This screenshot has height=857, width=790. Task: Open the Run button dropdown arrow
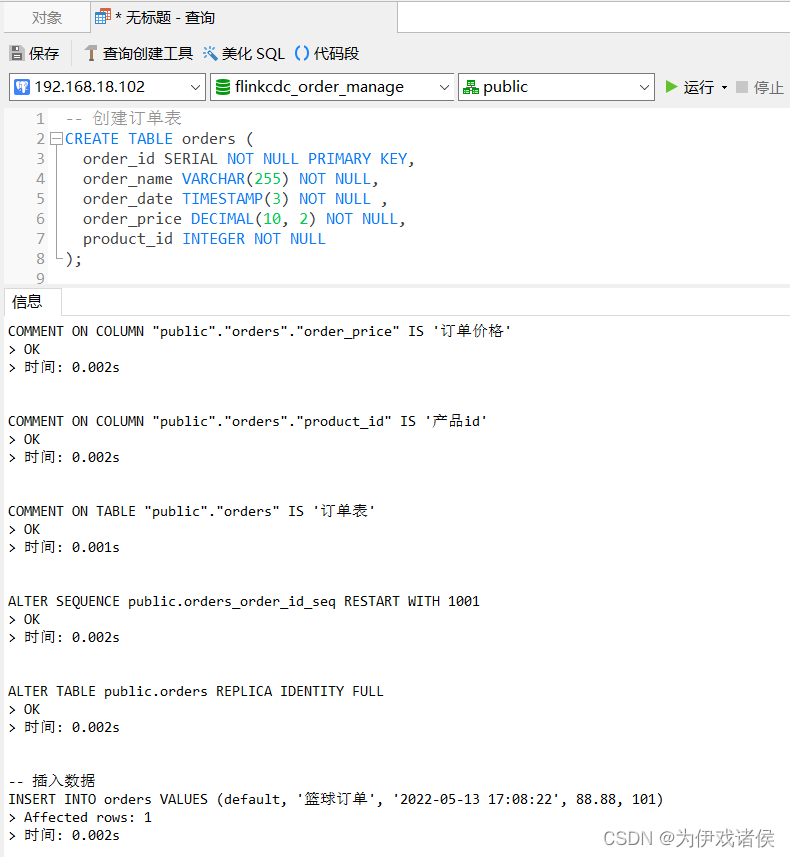coord(724,87)
